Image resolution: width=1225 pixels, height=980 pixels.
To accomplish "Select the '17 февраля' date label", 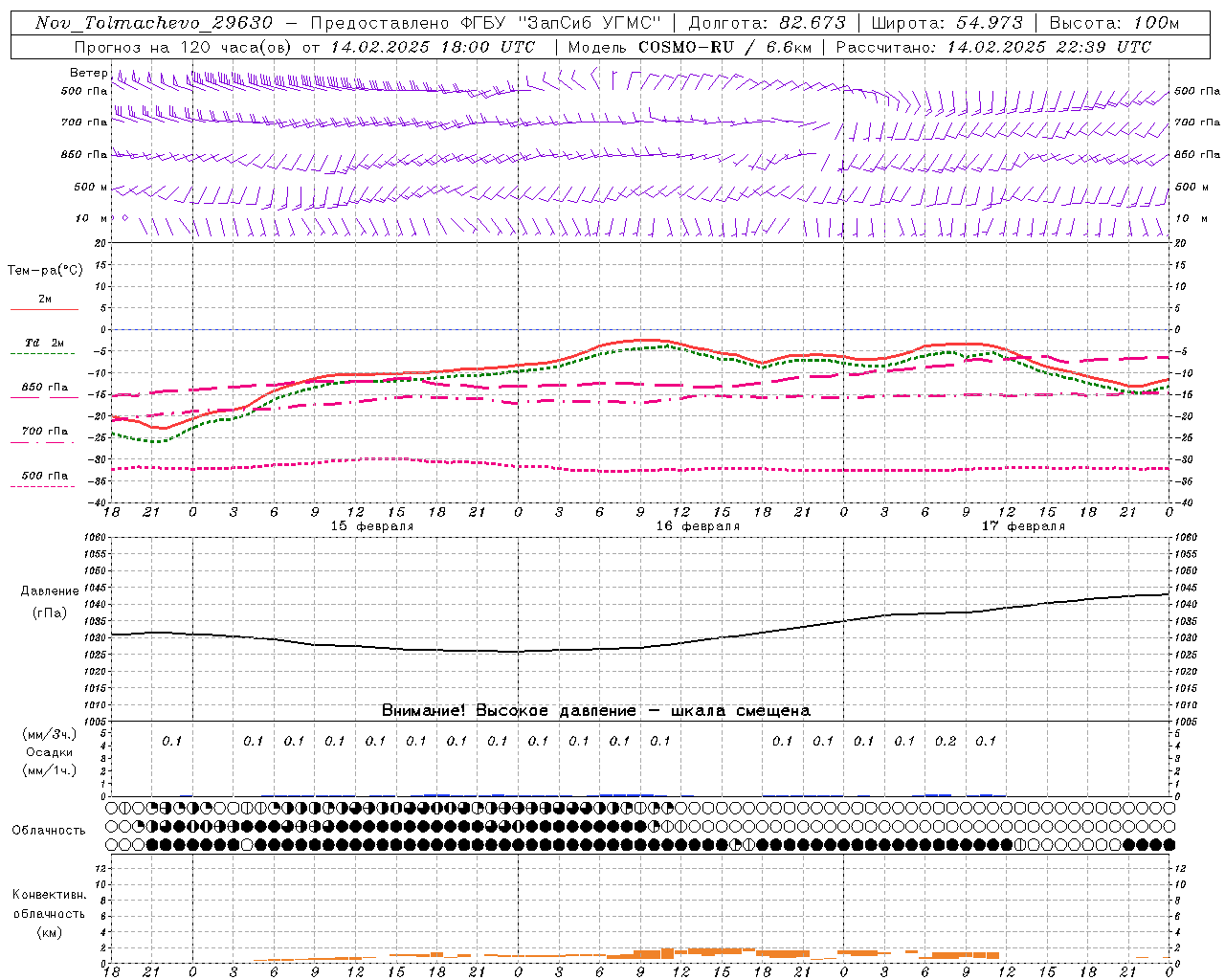I will (x=1023, y=526).
